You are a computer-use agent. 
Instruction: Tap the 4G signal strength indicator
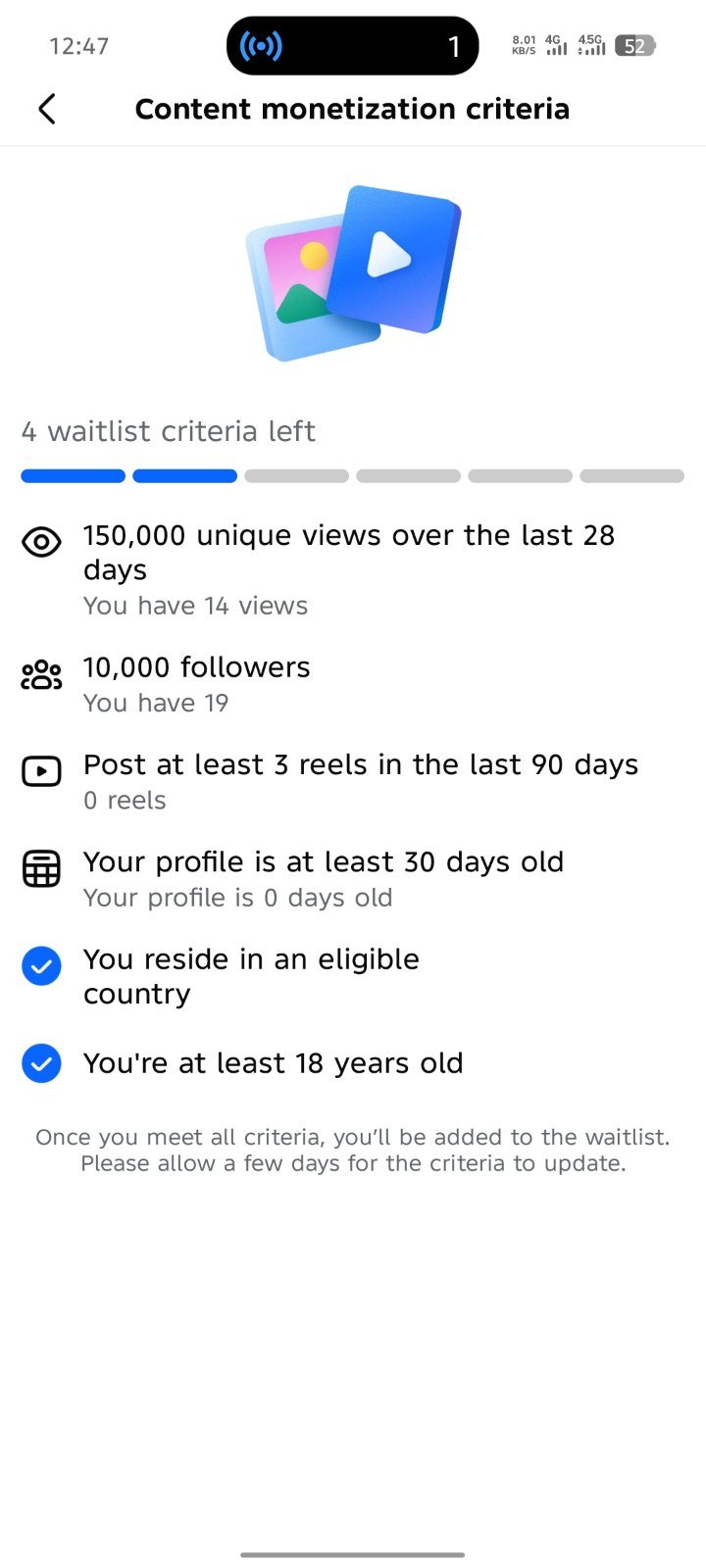556,45
